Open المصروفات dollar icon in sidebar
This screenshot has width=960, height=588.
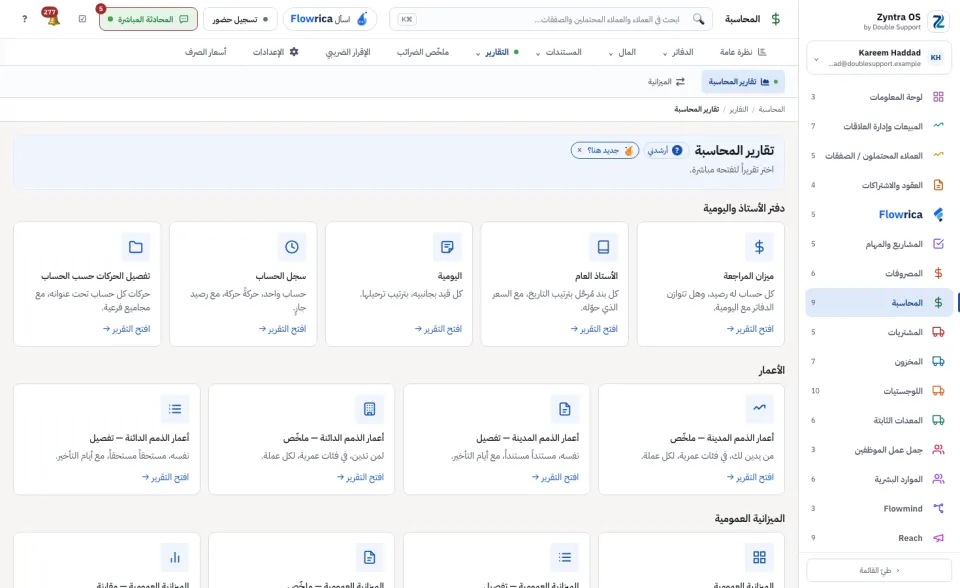pos(938,273)
